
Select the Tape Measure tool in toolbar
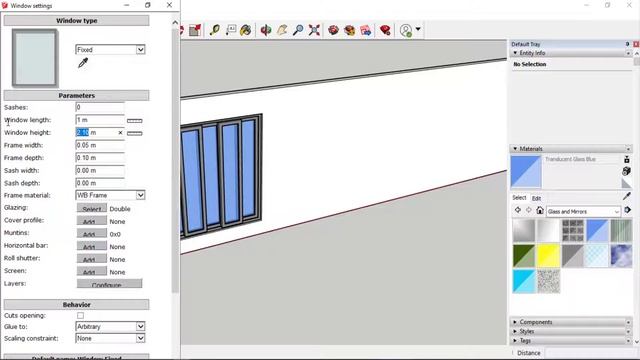215,30
